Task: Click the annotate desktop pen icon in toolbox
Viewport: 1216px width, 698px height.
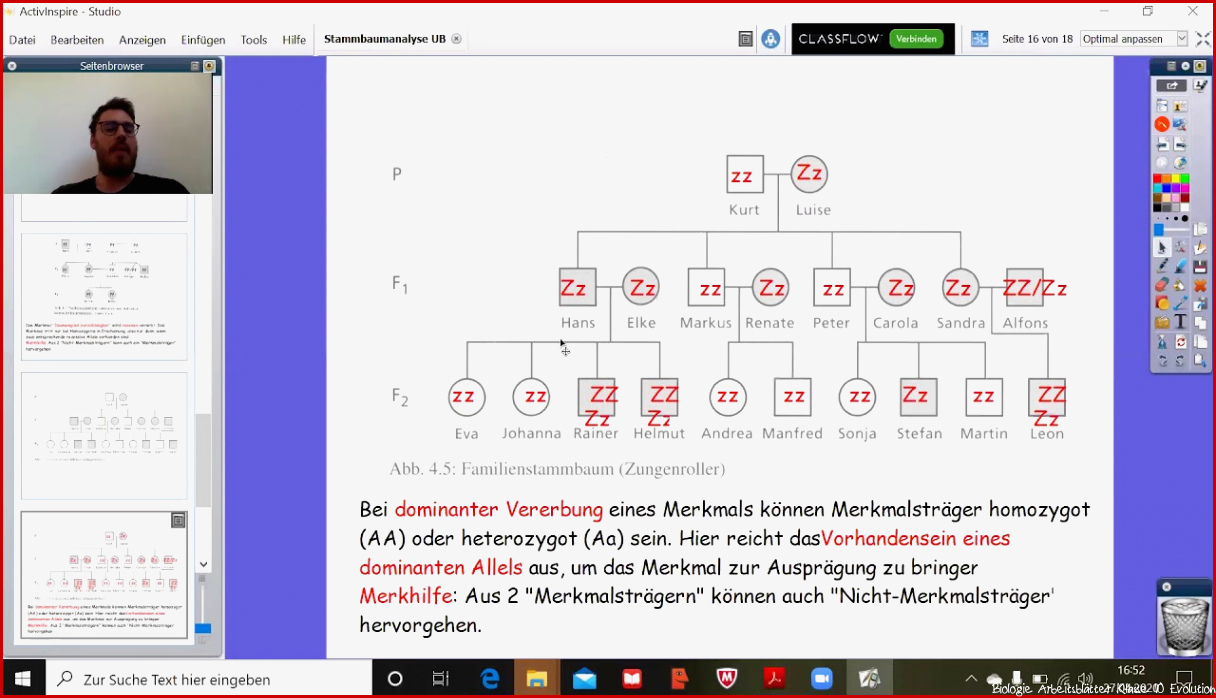Action: (1201, 85)
